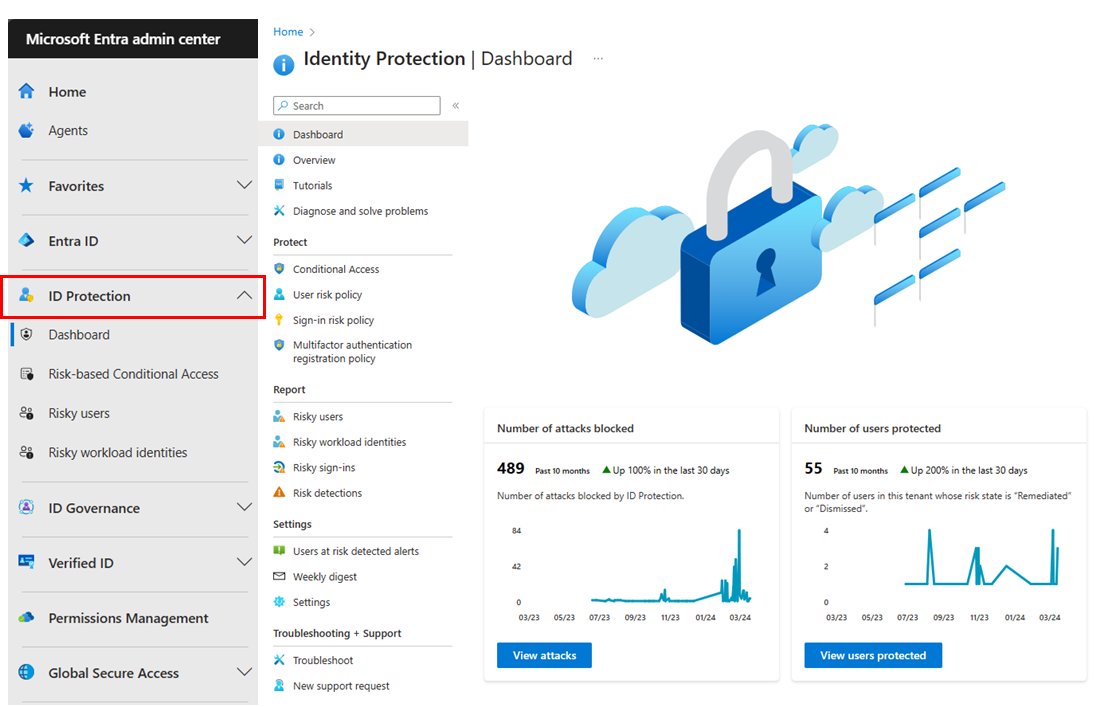Click the Diagnose and solve problems wrench icon
Image resolution: width=1103 pixels, height=707 pixels.
279,210
